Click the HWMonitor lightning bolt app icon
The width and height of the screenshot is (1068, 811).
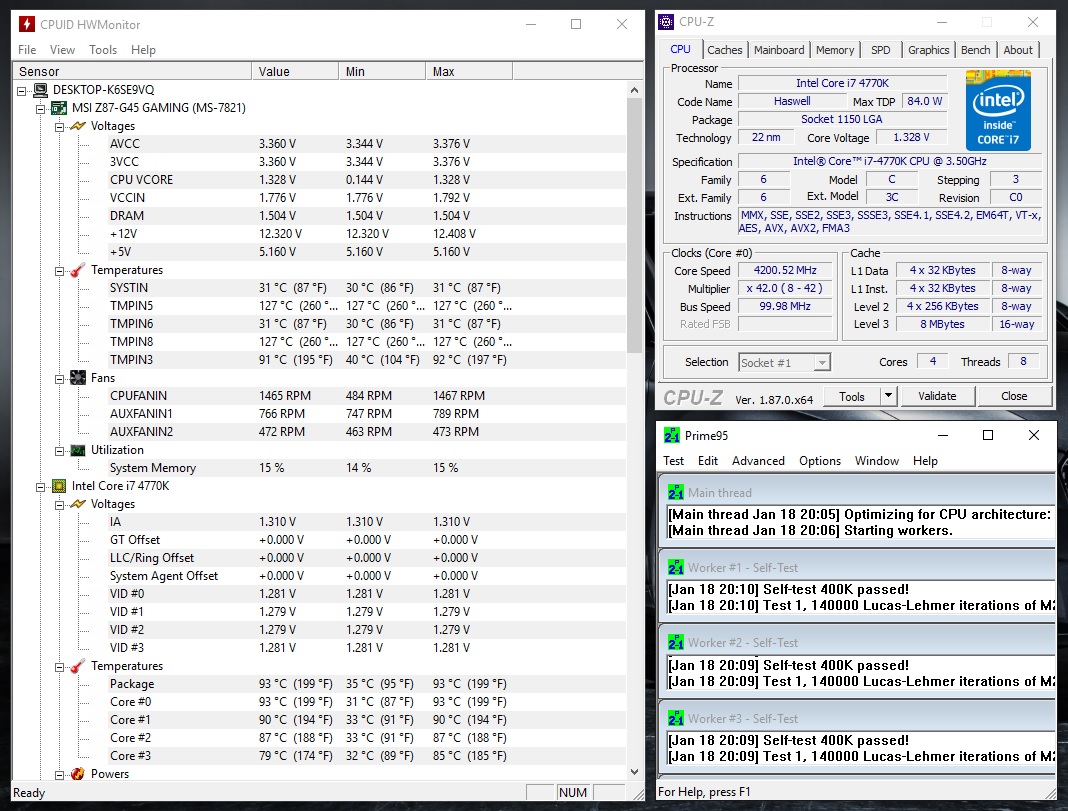27,25
